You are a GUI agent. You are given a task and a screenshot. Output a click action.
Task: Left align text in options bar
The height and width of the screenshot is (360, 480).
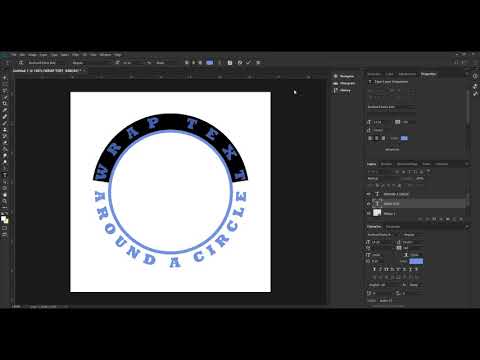[187, 62]
